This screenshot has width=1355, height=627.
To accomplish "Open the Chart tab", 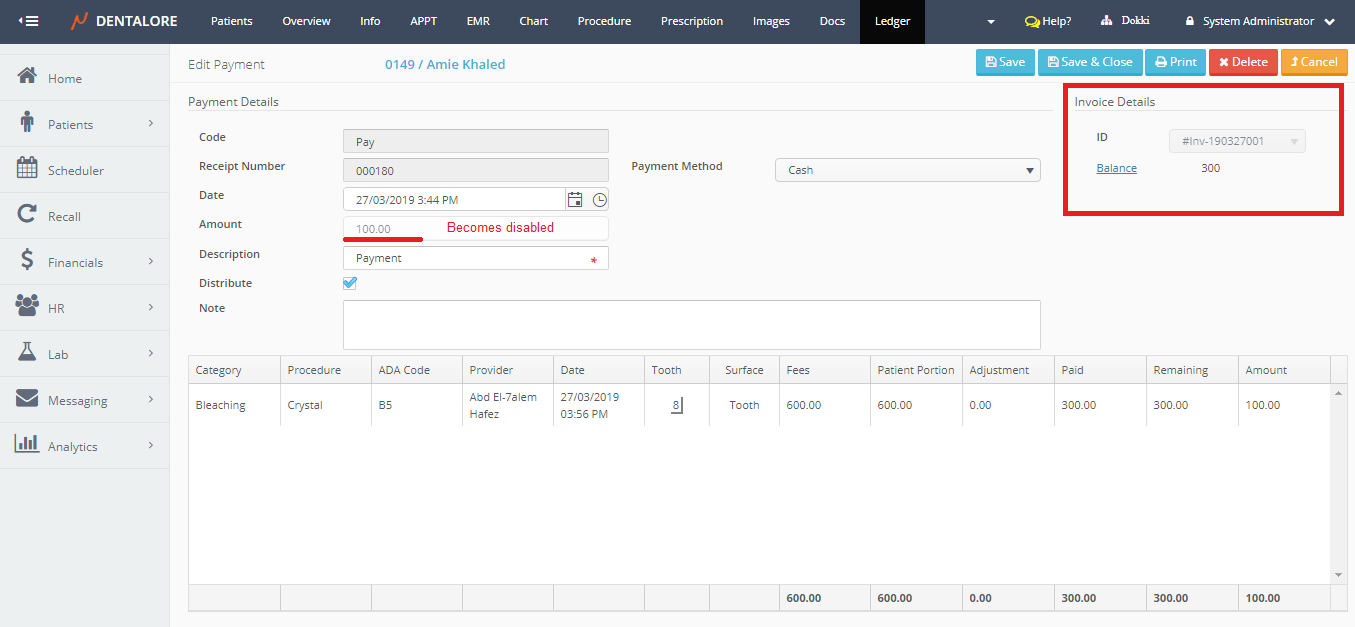I will point(533,21).
